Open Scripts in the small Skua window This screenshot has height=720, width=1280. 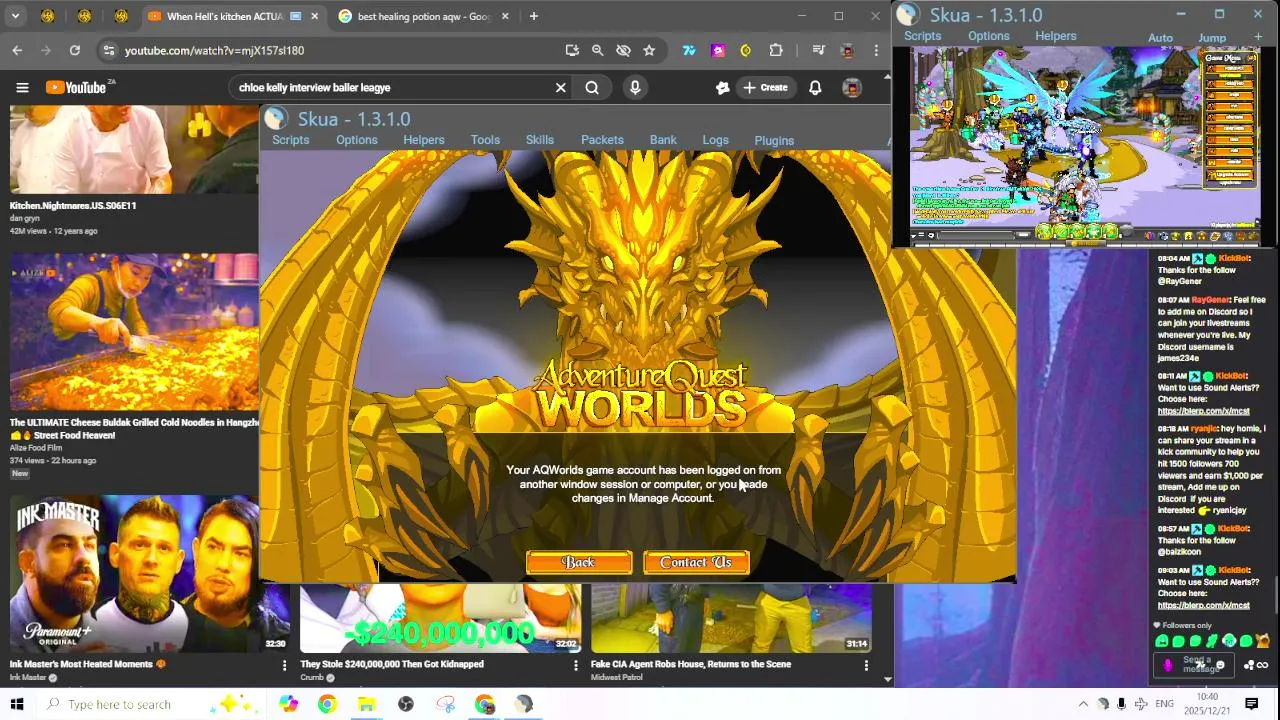point(923,36)
